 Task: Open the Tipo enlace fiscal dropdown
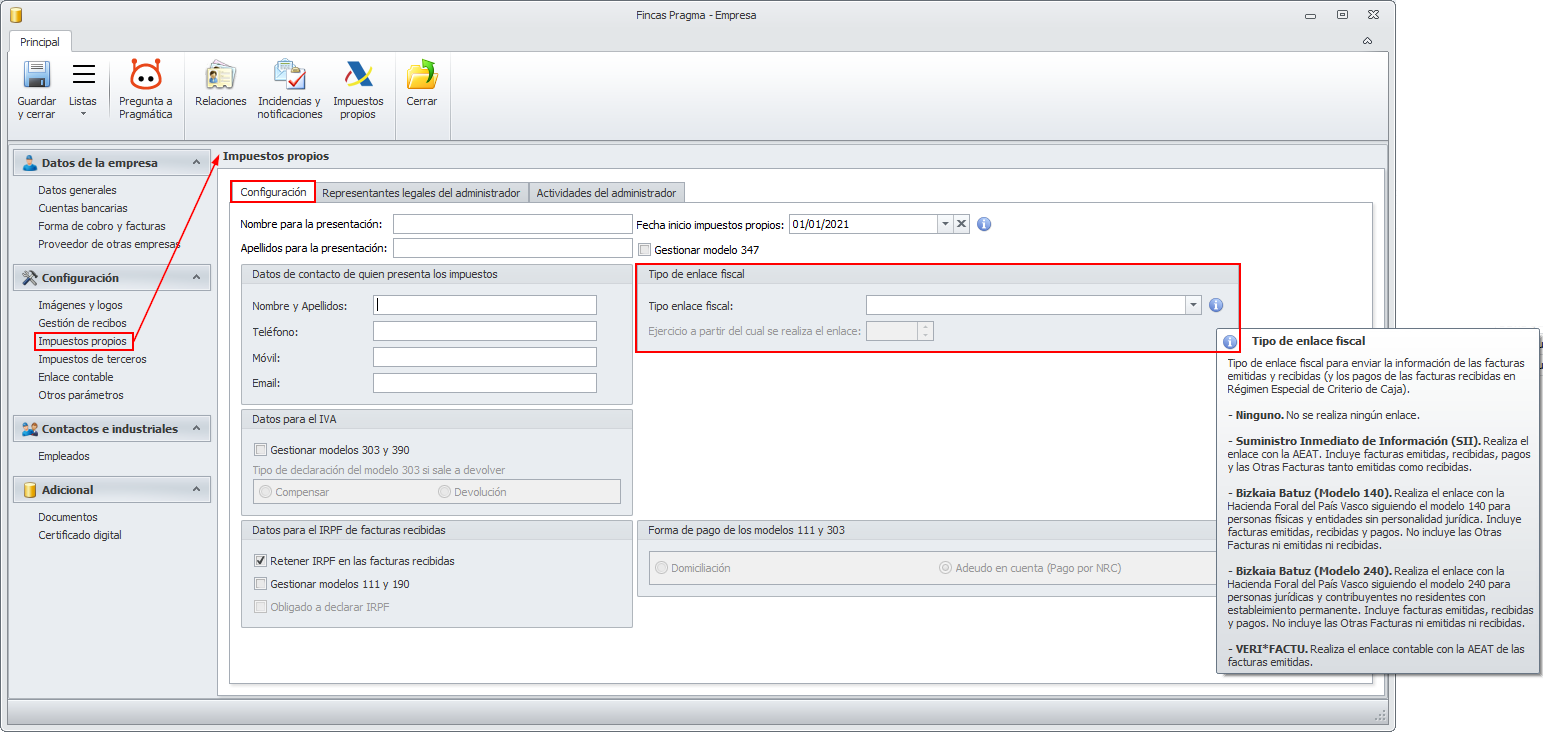(1192, 305)
